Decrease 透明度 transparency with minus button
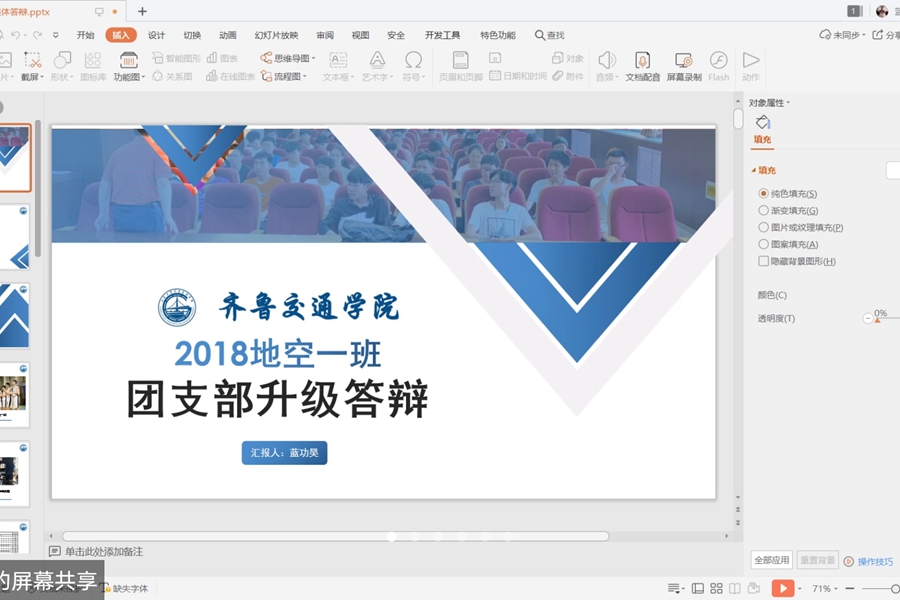This screenshot has width=900, height=600. point(867,318)
